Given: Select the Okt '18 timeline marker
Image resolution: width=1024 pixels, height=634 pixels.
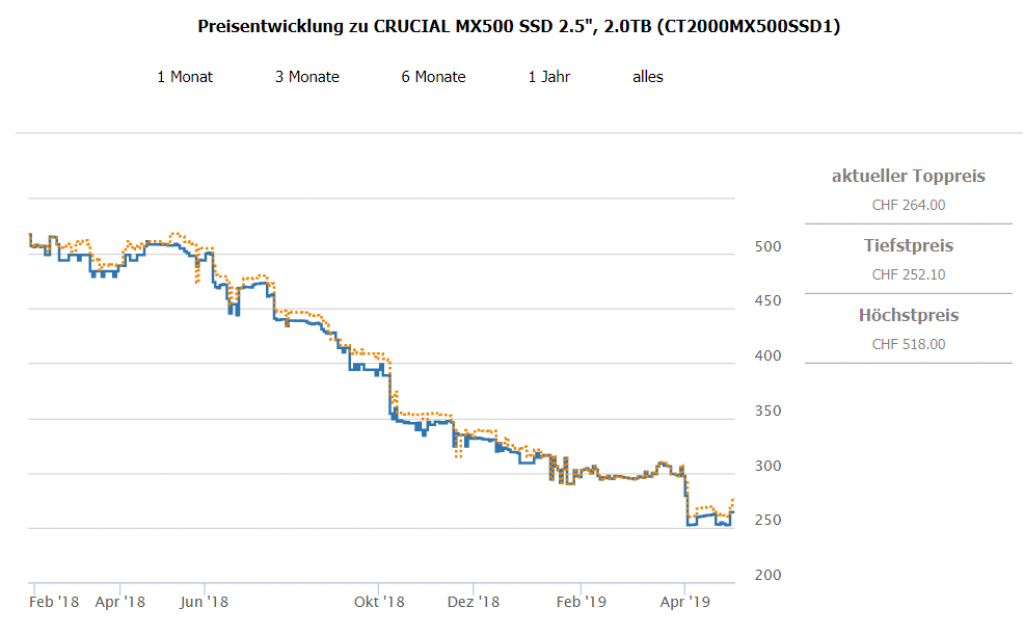Looking at the screenshot, I should (x=380, y=602).
